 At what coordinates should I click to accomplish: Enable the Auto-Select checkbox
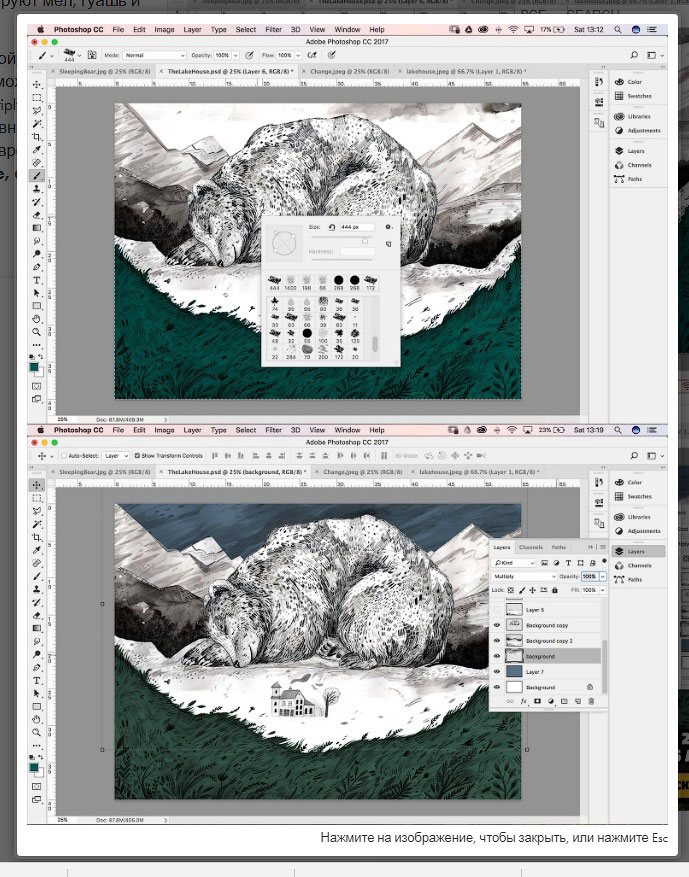click(63, 456)
